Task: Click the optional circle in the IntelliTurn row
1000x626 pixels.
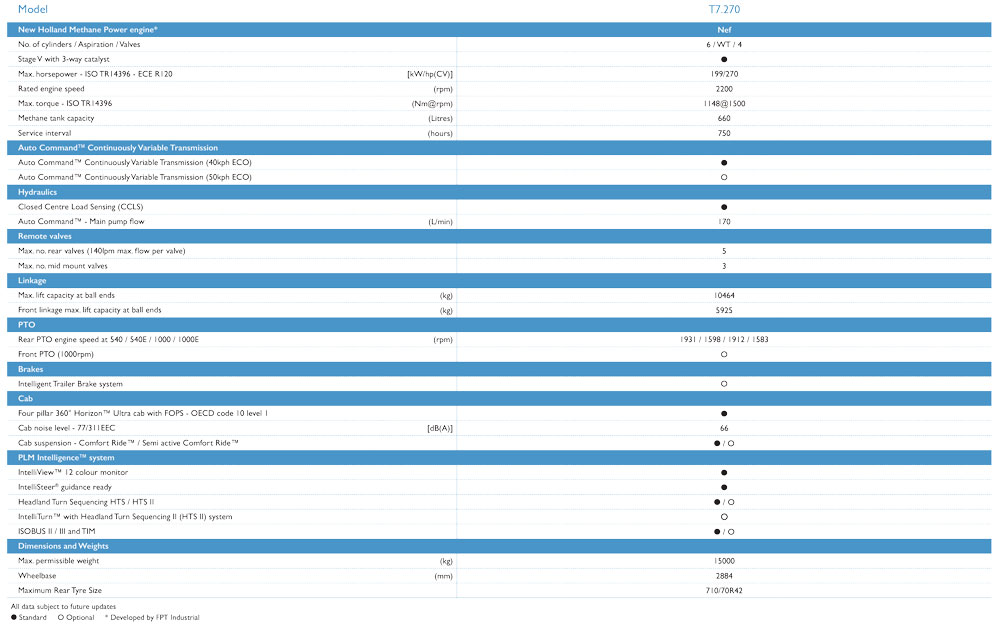Action: click(x=724, y=517)
